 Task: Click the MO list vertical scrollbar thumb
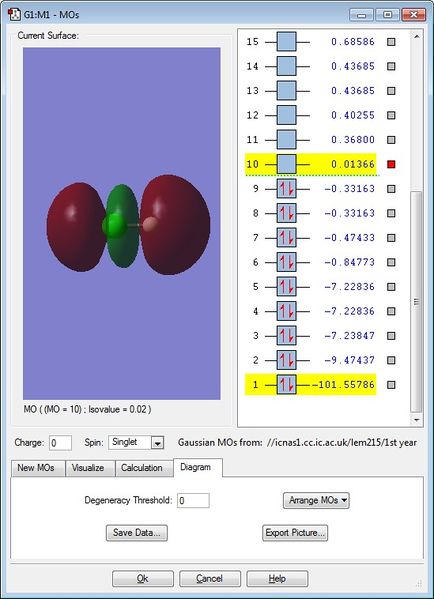tap(416, 302)
